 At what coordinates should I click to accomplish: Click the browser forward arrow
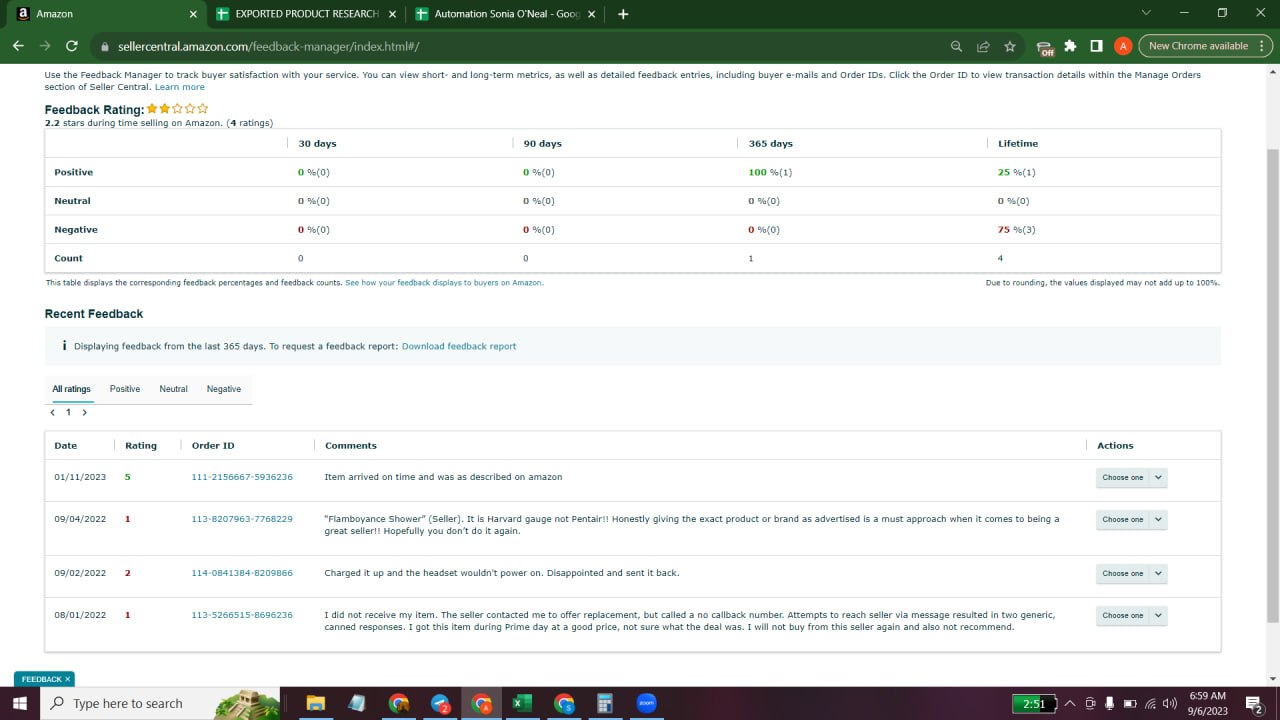pos(45,46)
